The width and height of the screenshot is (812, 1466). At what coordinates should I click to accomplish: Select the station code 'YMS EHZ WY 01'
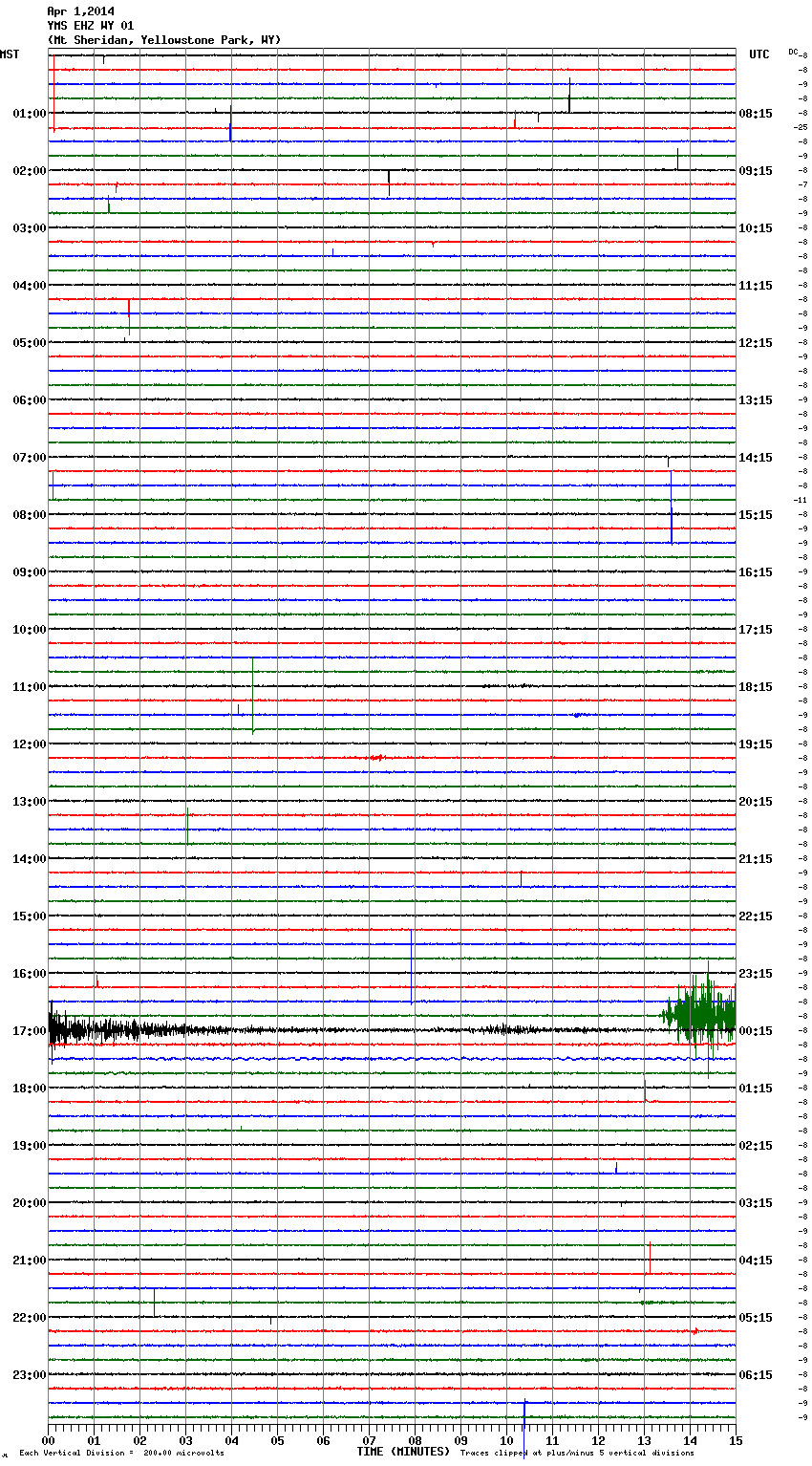click(91, 26)
